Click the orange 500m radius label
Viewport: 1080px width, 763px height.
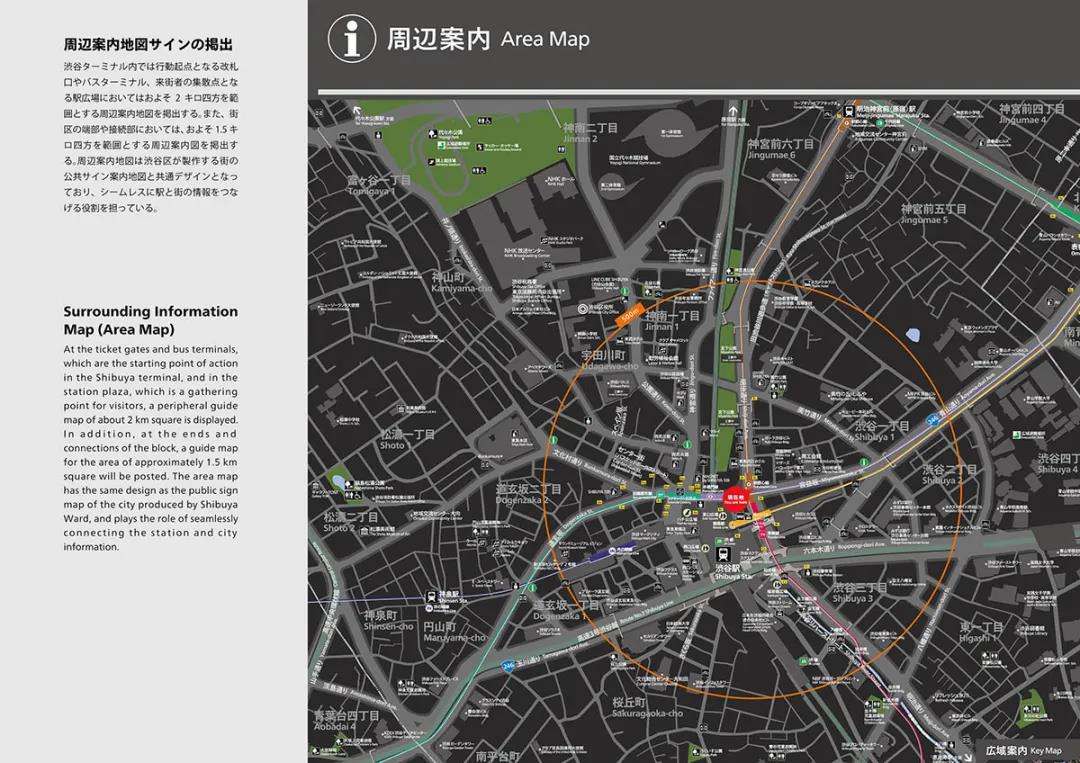pos(630,315)
